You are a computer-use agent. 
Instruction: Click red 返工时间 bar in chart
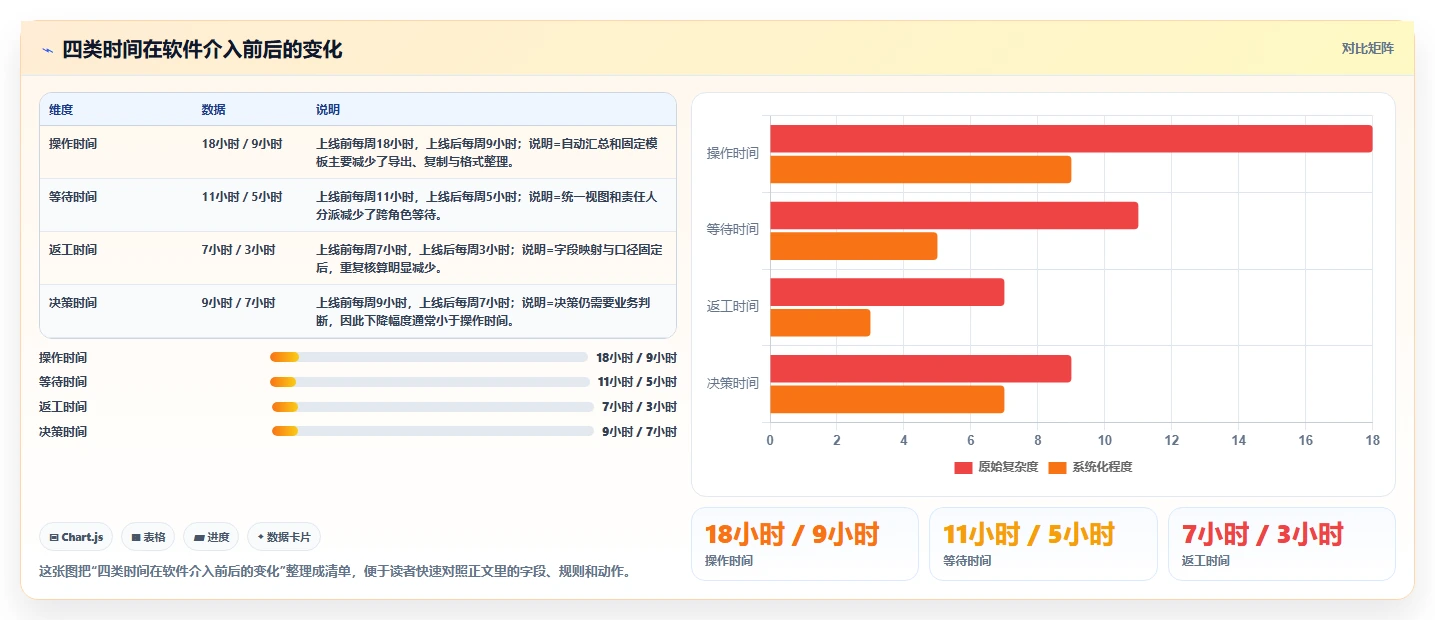coord(887,292)
